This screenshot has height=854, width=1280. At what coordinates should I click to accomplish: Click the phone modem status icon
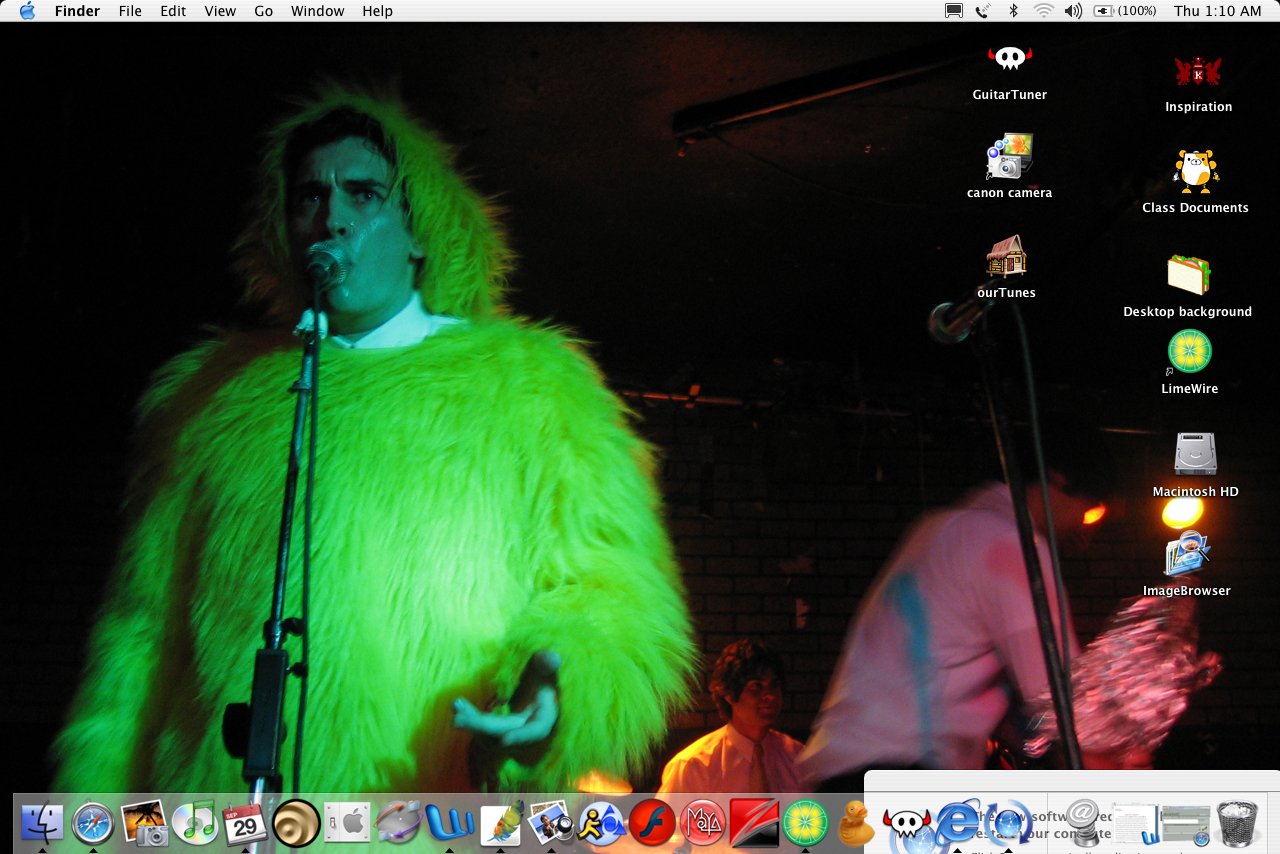(984, 11)
